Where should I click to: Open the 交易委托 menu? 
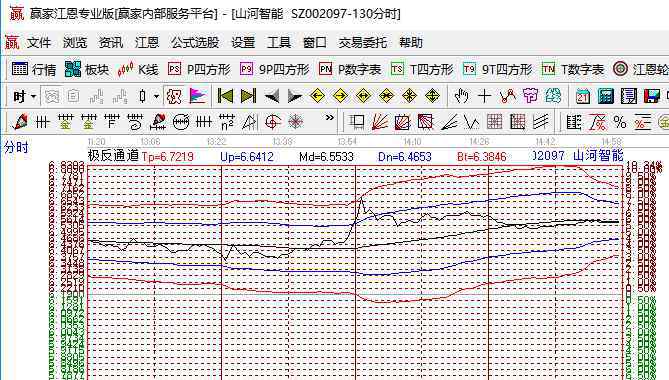click(x=363, y=43)
